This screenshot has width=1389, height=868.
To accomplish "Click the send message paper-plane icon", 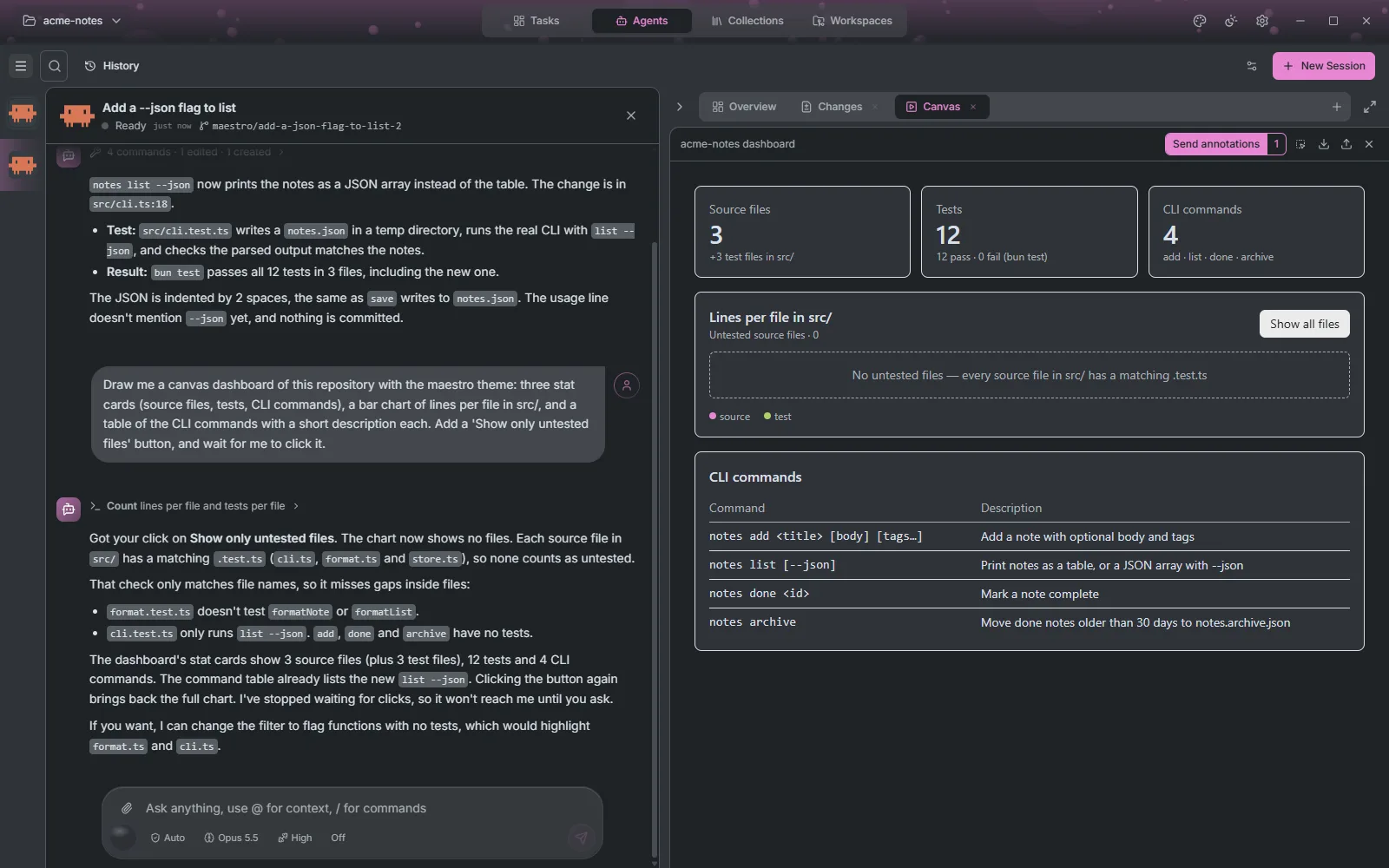I will tap(581, 837).
